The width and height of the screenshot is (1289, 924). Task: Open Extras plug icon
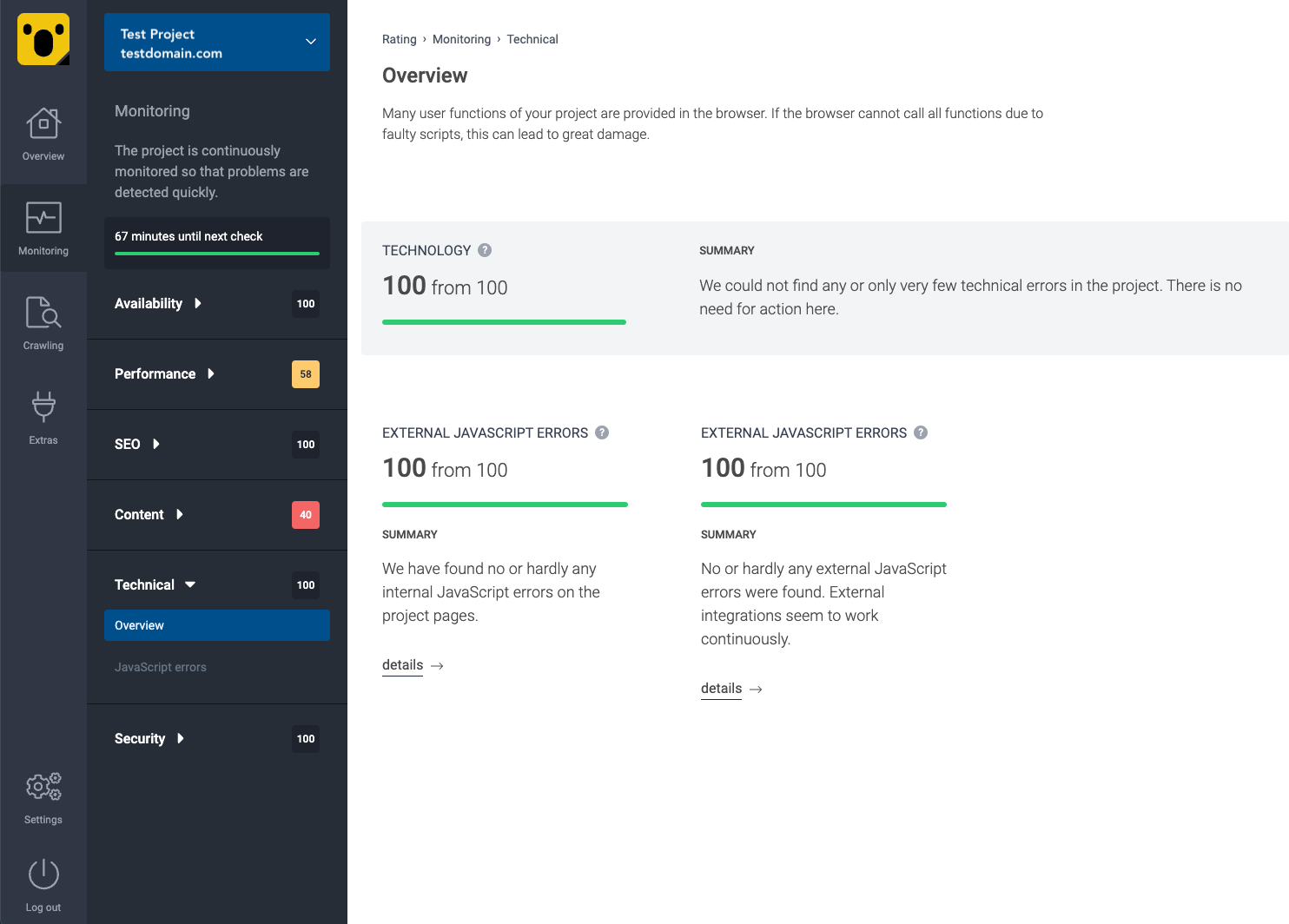pos(43,406)
